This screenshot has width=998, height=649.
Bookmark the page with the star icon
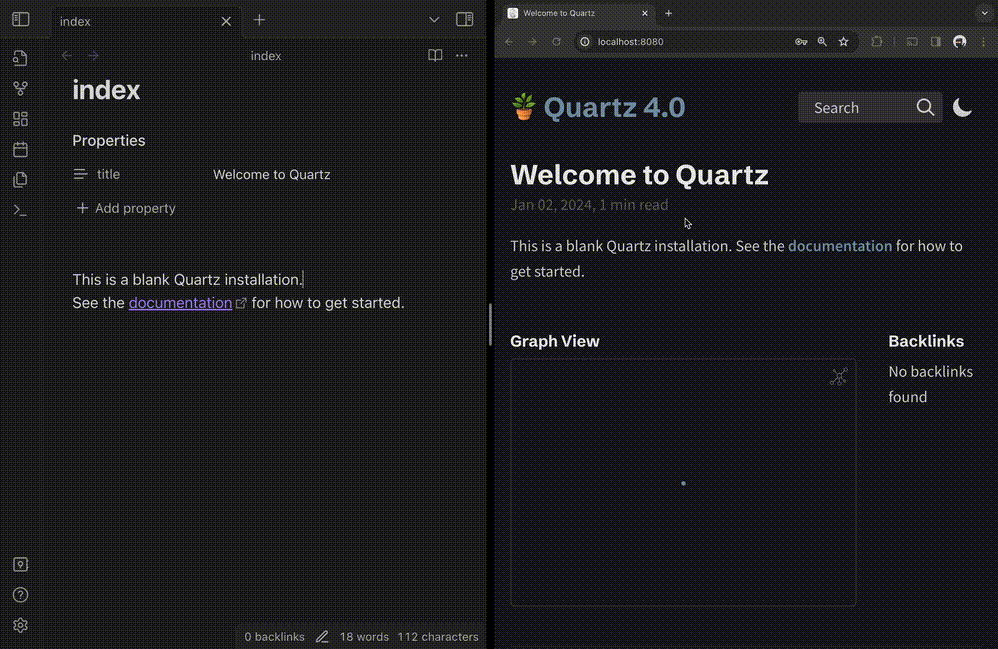pyautogui.click(x=843, y=42)
